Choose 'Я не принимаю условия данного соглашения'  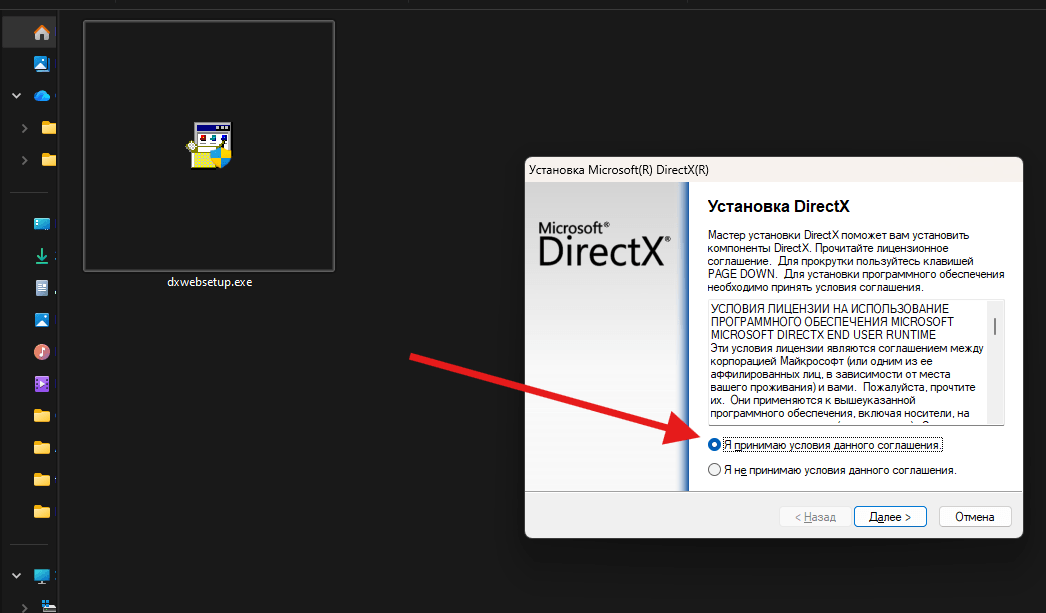click(714, 470)
